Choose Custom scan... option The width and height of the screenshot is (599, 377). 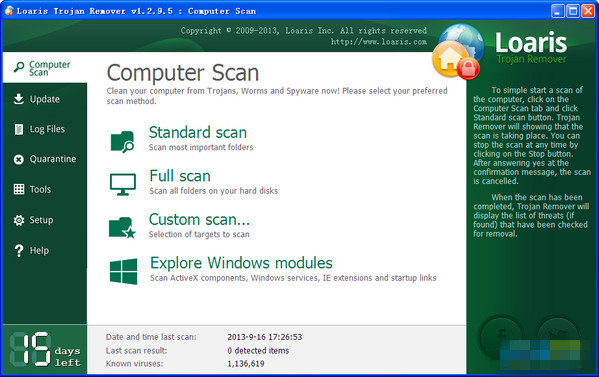(199, 219)
